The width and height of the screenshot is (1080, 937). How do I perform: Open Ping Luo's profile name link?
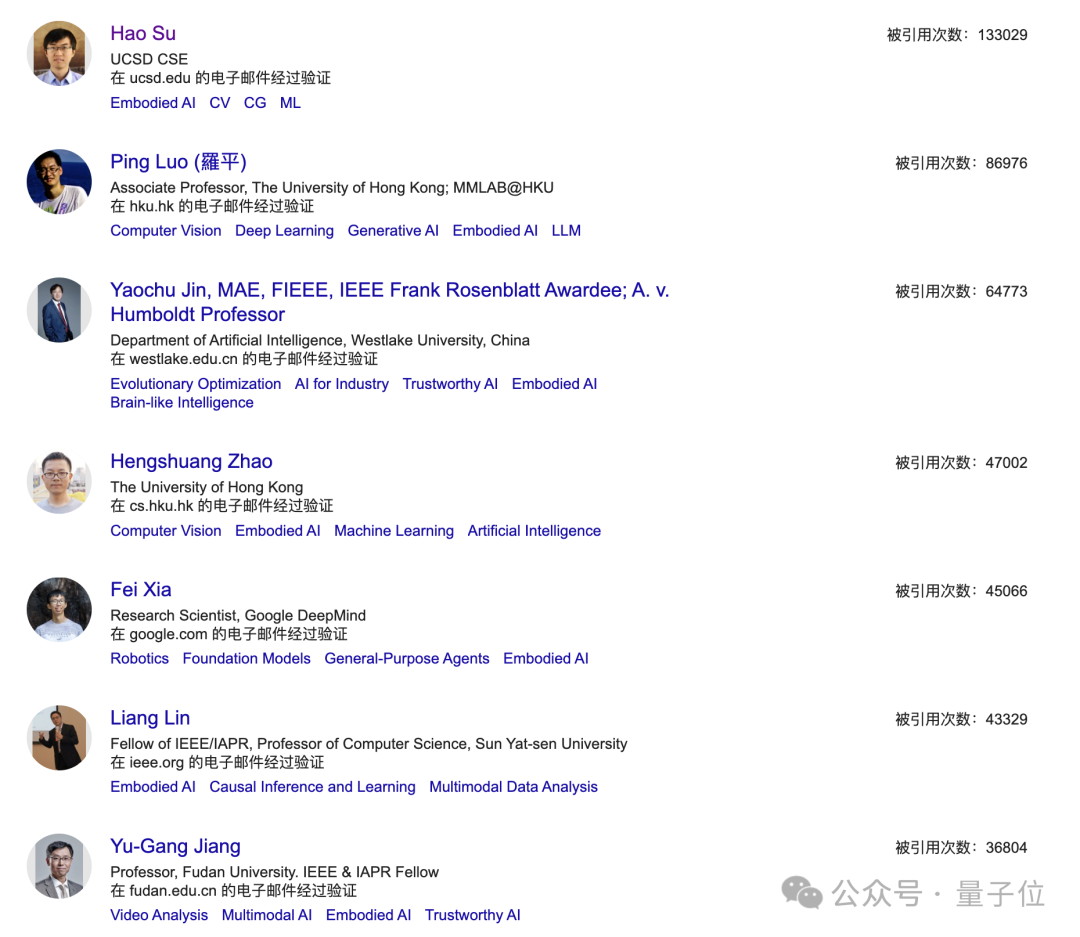coord(178,161)
